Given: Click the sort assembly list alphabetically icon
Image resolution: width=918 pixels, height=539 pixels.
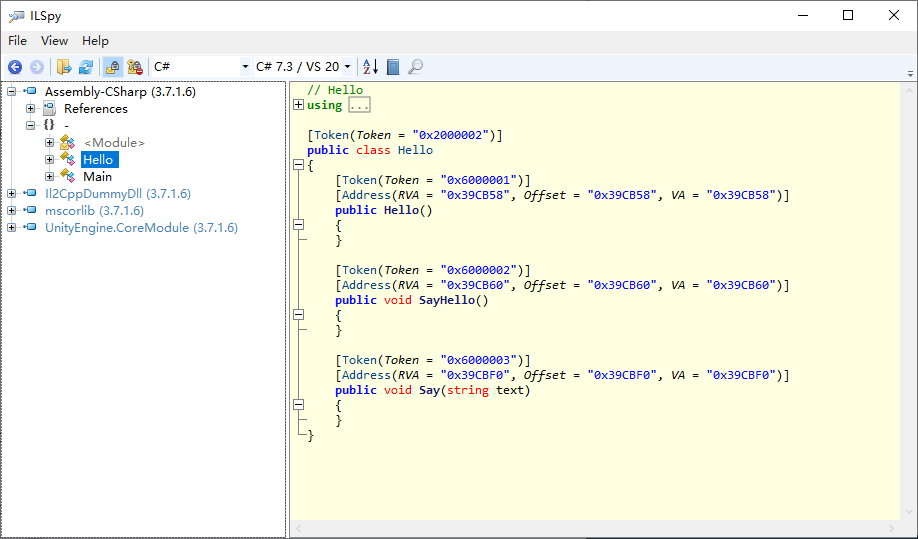Looking at the screenshot, I should (371, 67).
